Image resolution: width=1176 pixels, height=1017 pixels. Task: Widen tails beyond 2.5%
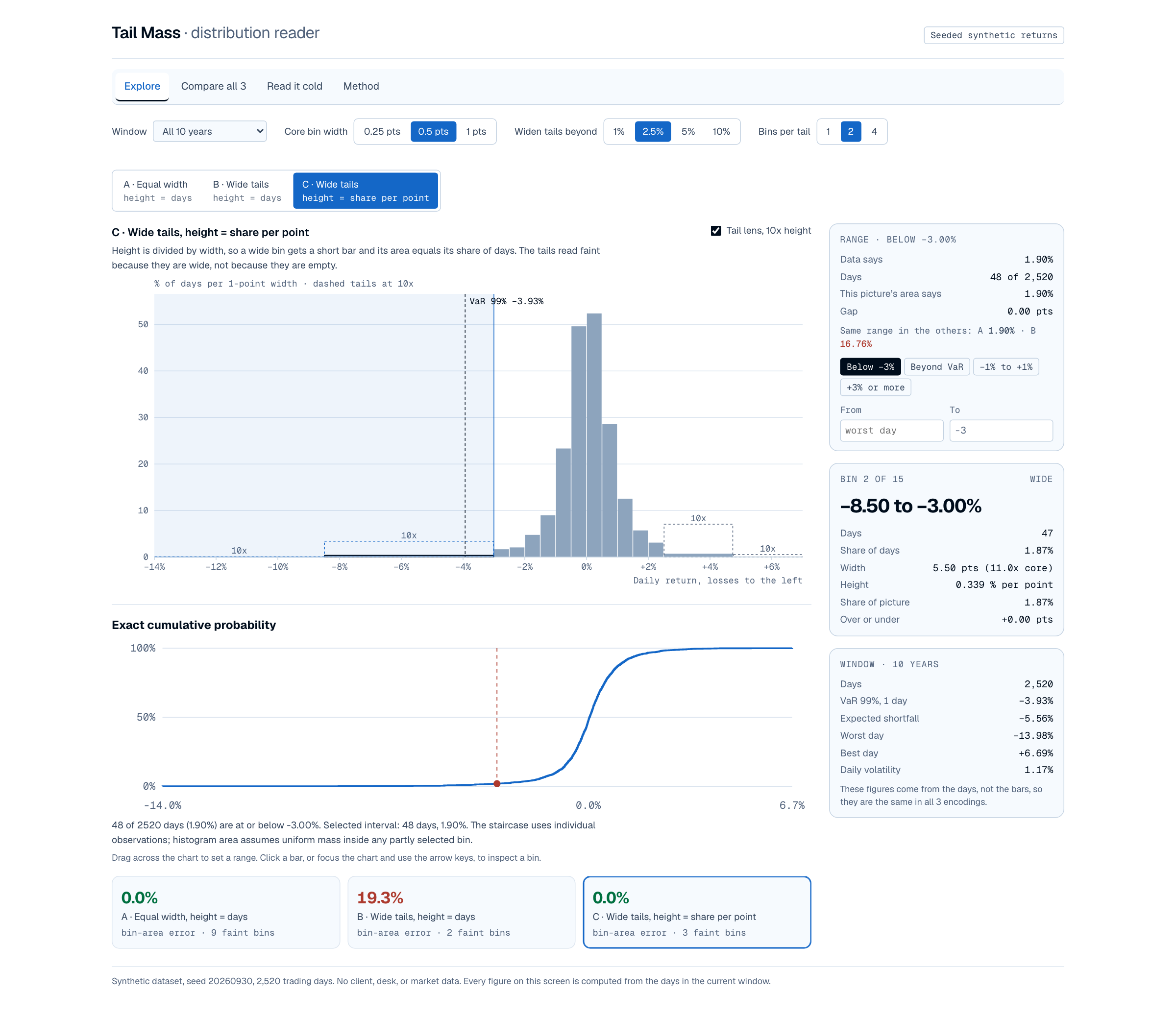(x=653, y=131)
